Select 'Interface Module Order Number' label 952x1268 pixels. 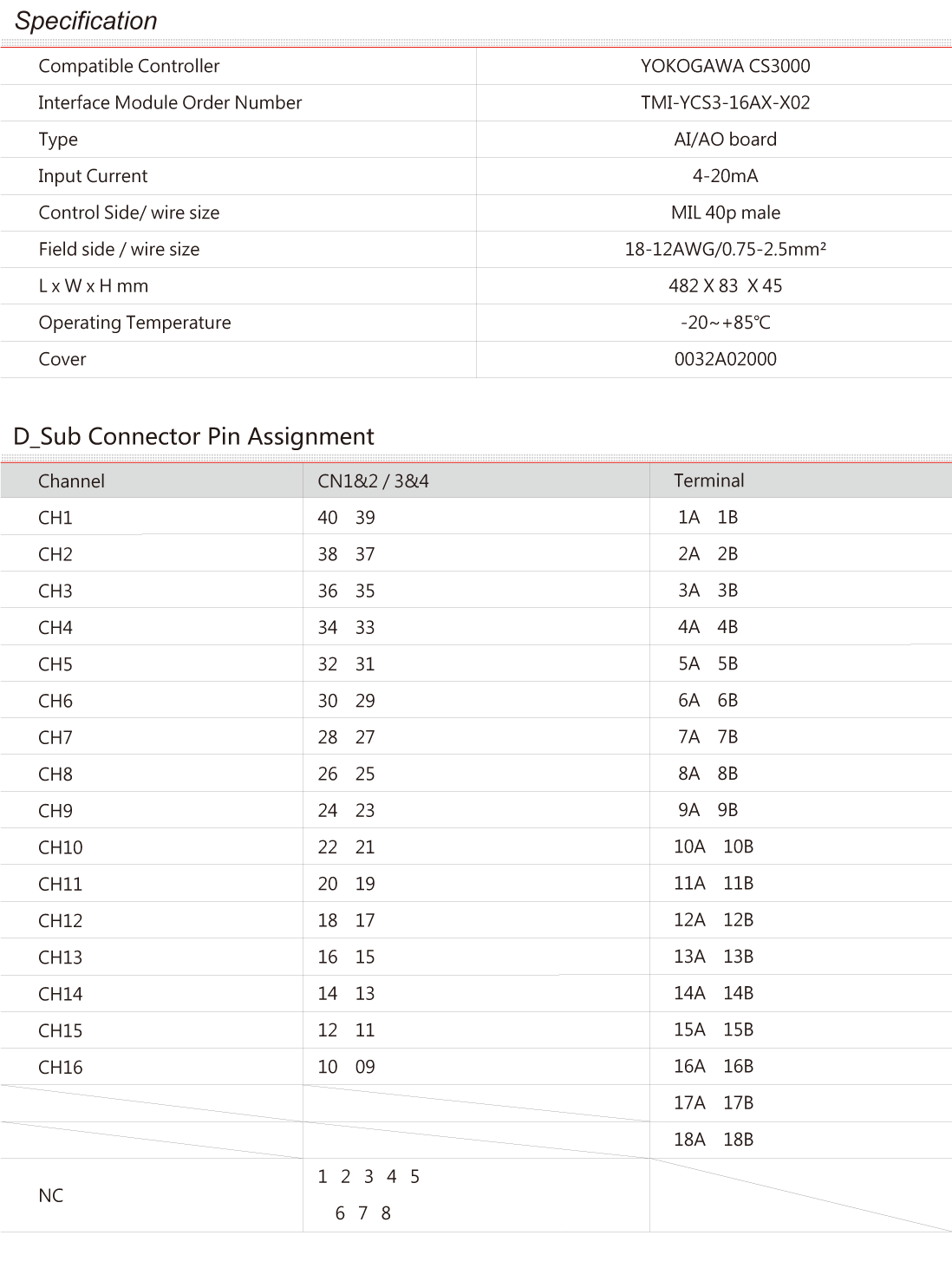tap(170, 102)
